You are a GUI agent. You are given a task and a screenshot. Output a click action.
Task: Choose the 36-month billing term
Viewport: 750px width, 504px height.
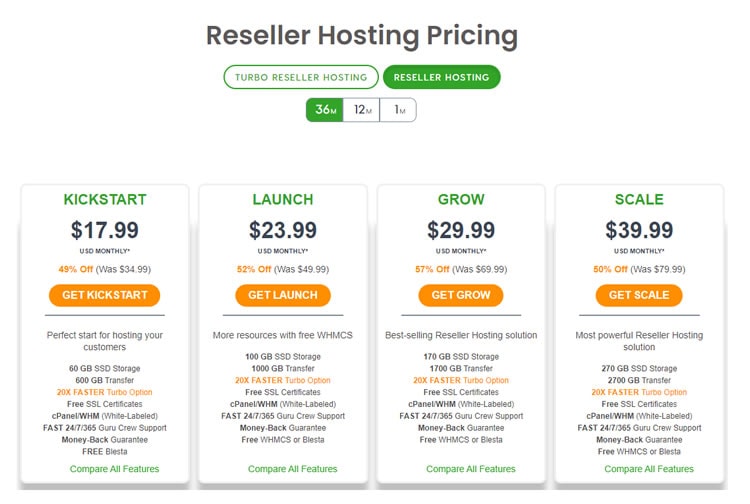pyautogui.click(x=325, y=110)
